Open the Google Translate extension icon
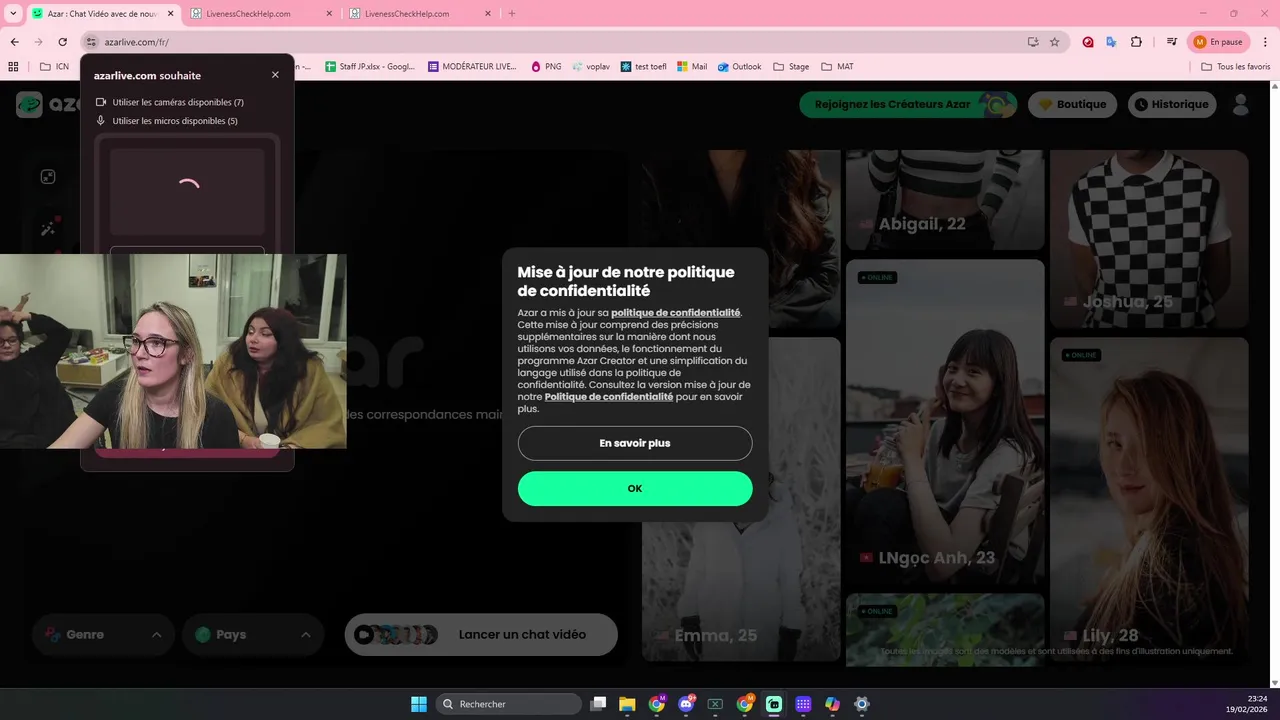 [x=1111, y=42]
